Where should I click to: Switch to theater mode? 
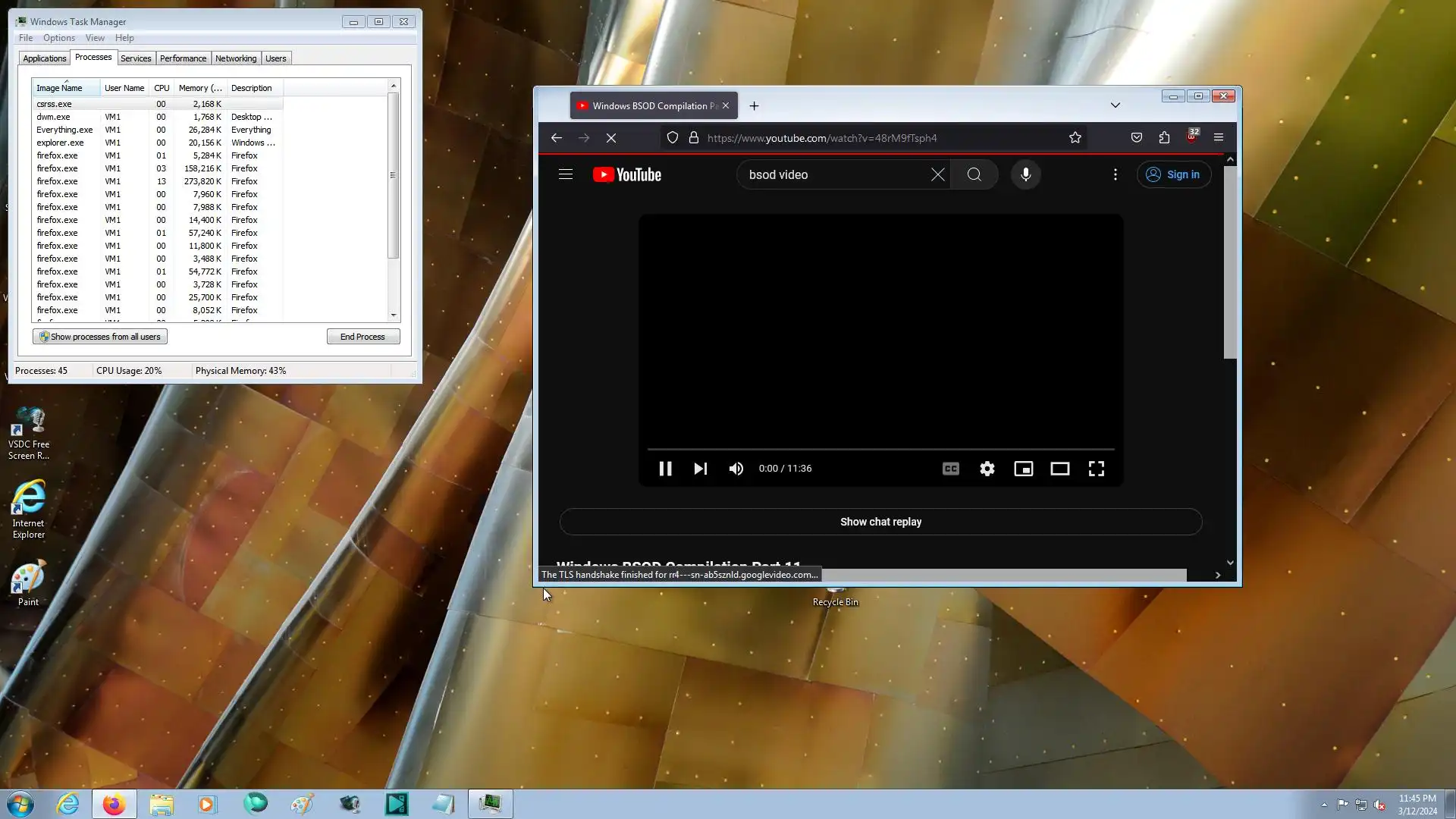pyautogui.click(x=1059, y=469)
